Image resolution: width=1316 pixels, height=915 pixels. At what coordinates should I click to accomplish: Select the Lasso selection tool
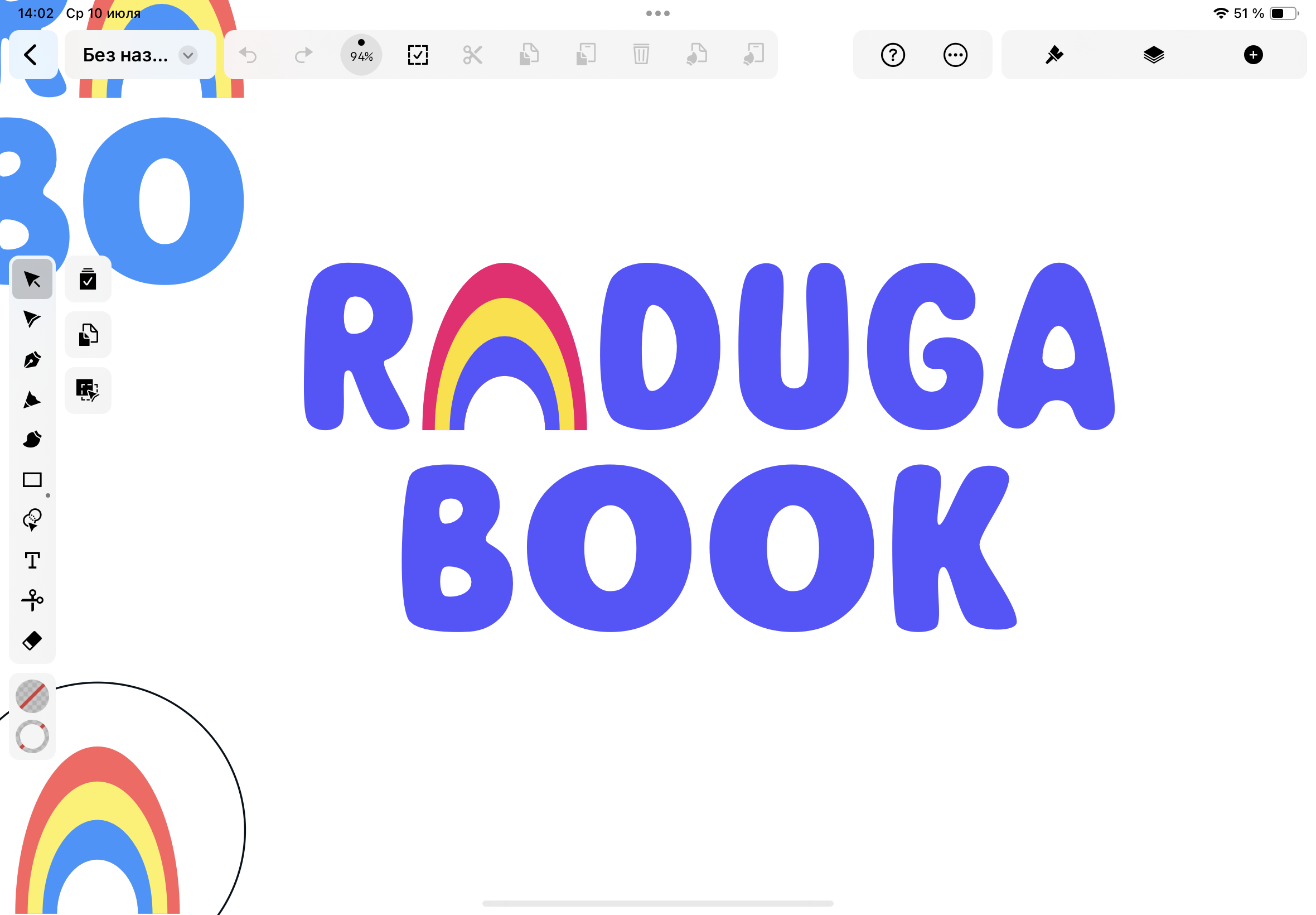[x=32, y=521]
